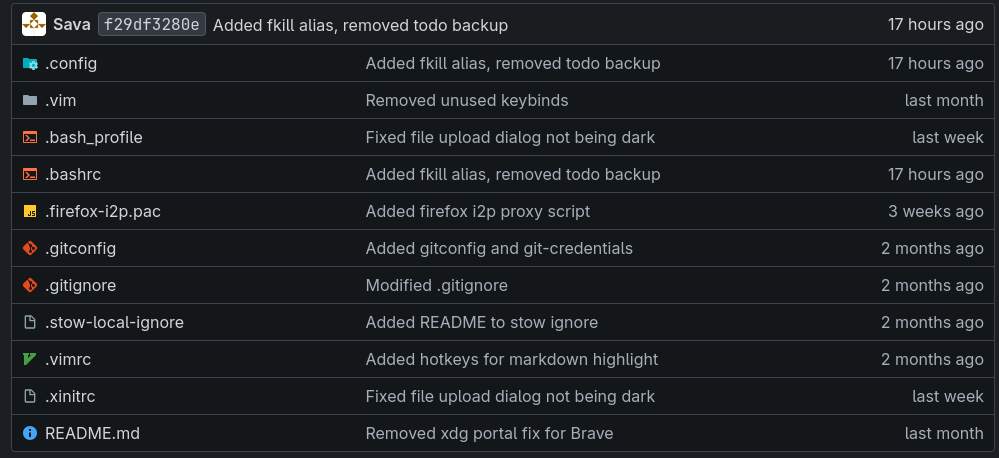
Task: Click the .gitignore git icon
Action: click(30, 285)
